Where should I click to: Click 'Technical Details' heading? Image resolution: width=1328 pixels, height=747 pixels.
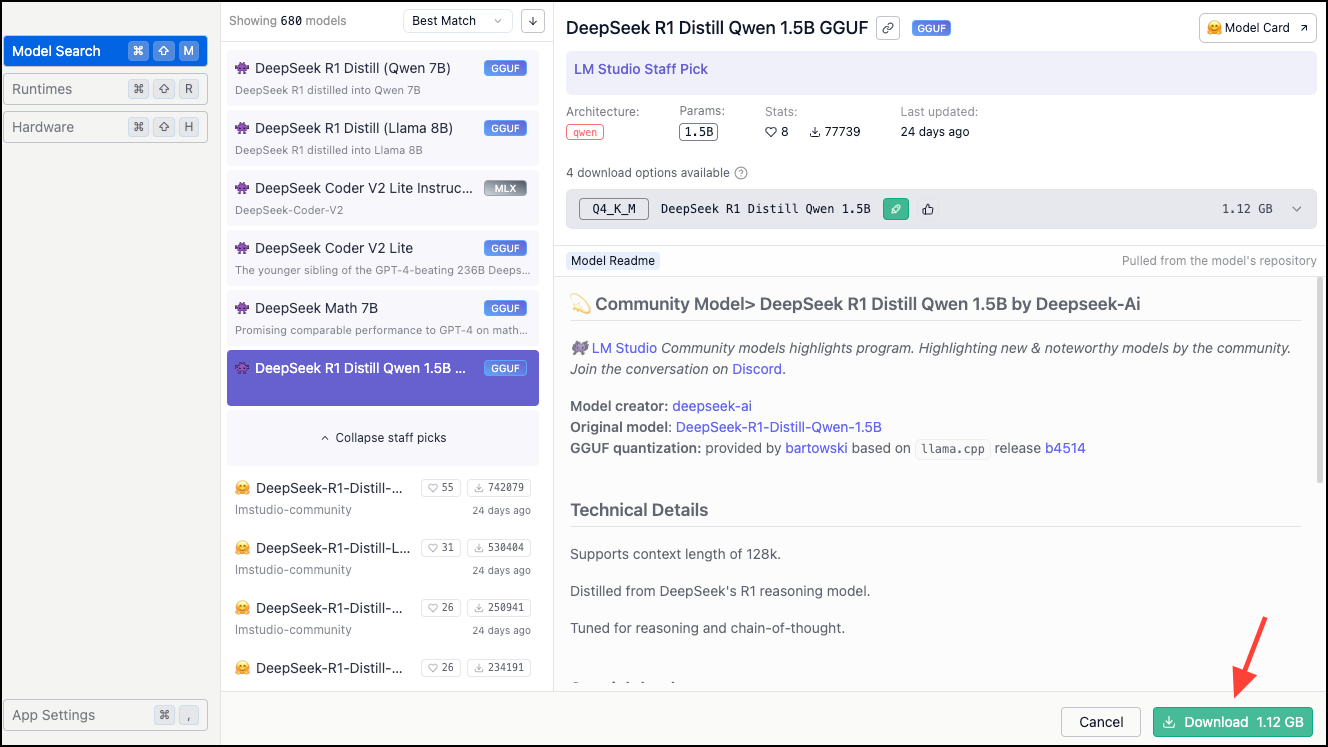[639, 510]
